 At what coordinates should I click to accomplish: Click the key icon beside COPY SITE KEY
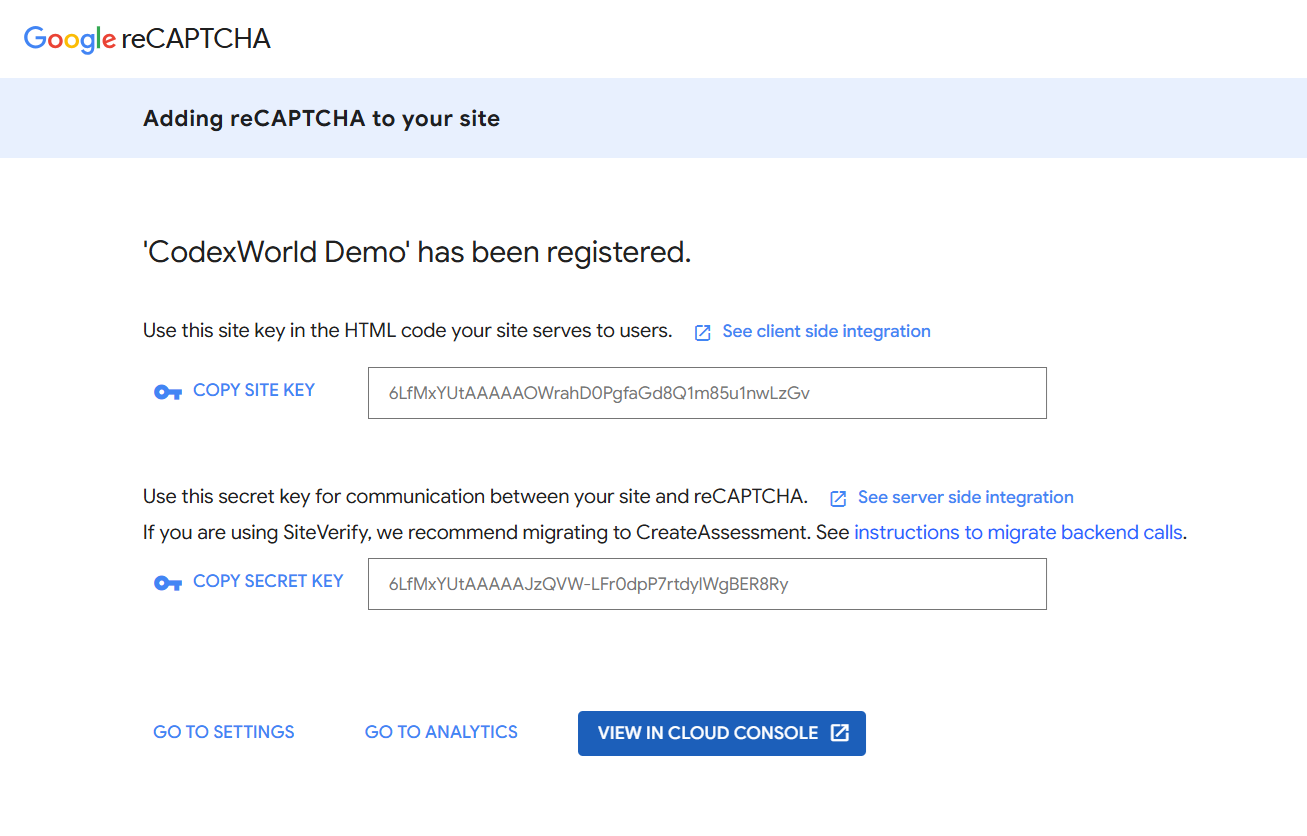pos(167,392)
